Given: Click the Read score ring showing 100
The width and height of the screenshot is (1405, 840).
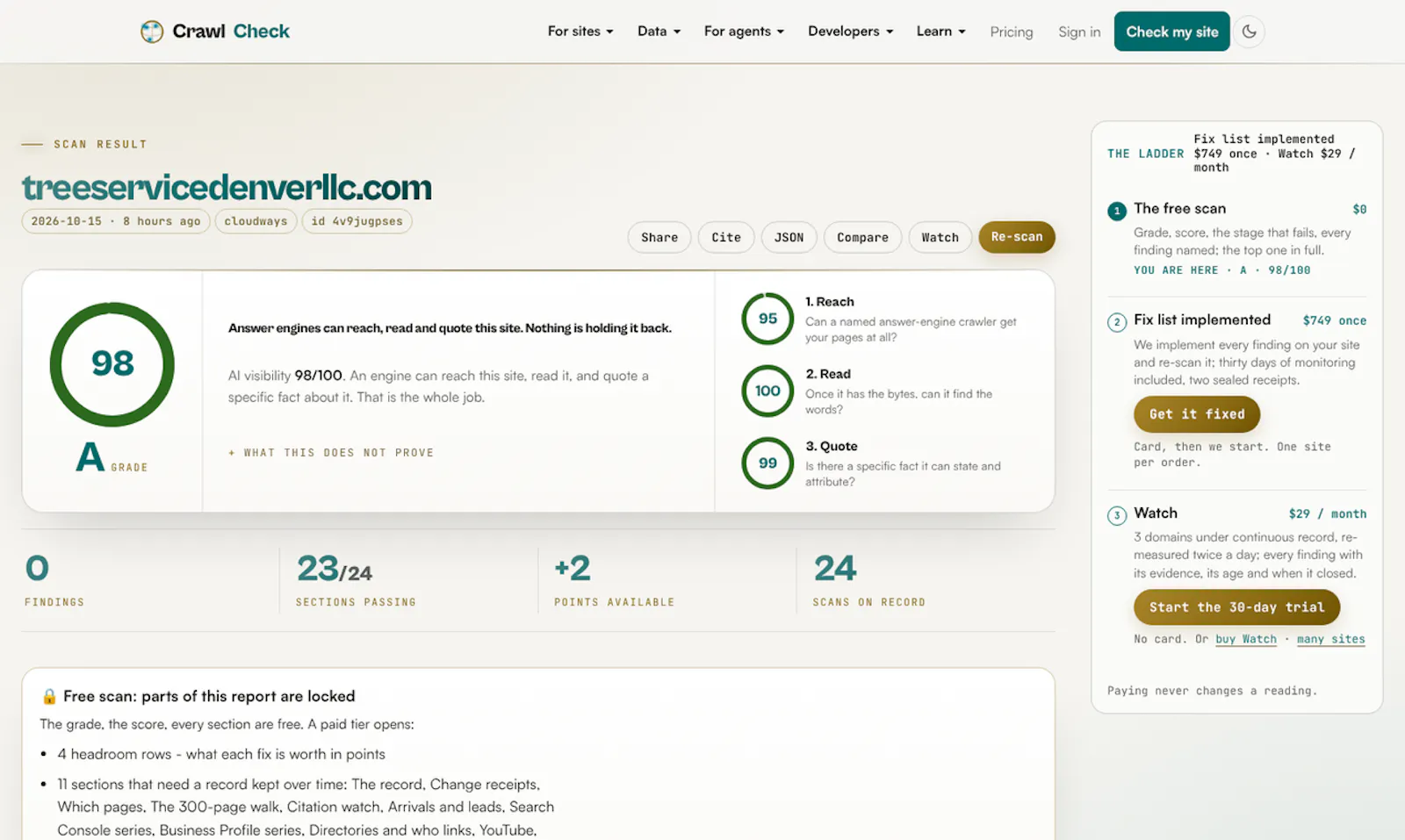Looking at the screenshot, I should click(x=767, y=391).
